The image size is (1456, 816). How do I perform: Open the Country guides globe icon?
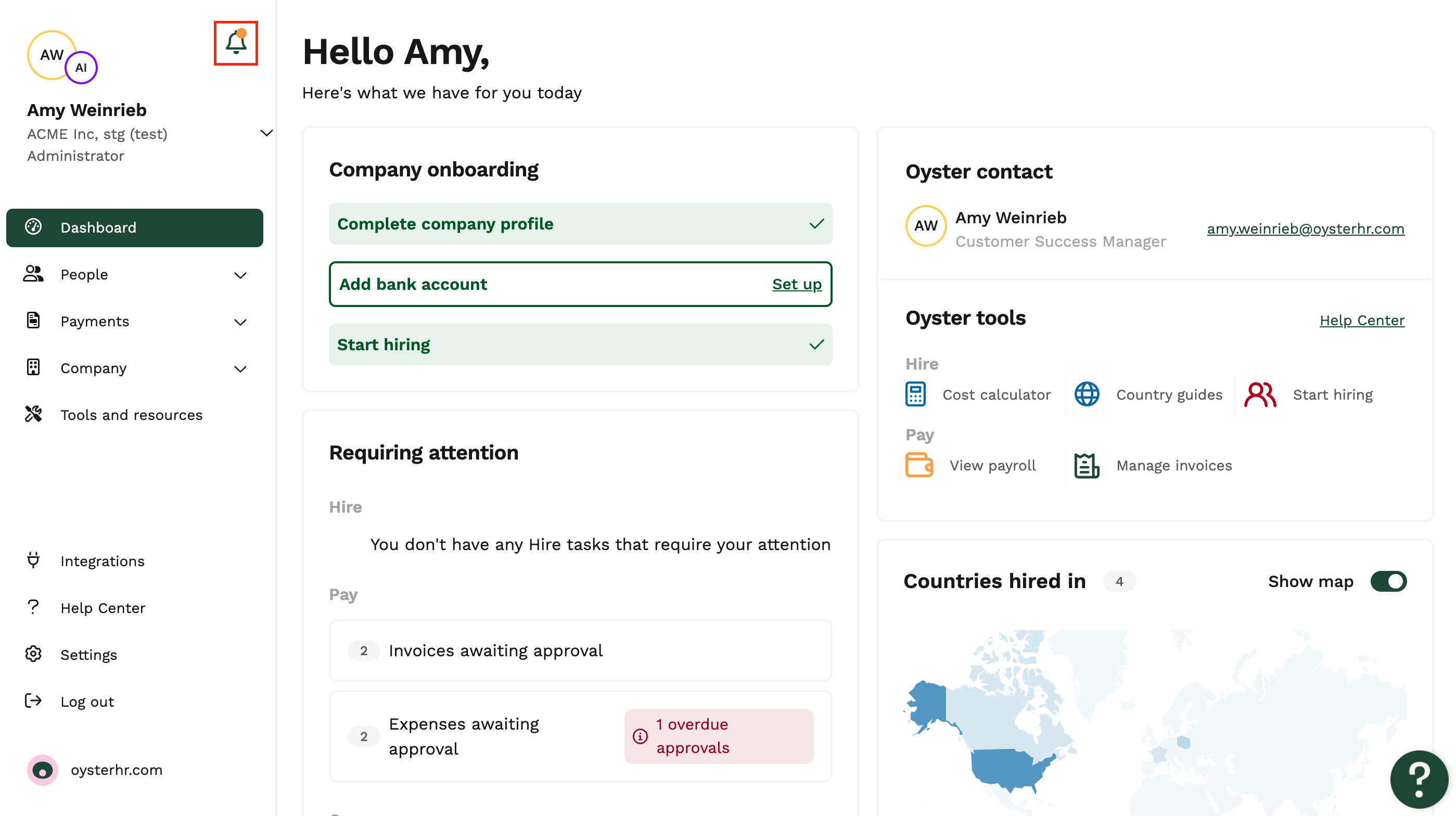1087,394
